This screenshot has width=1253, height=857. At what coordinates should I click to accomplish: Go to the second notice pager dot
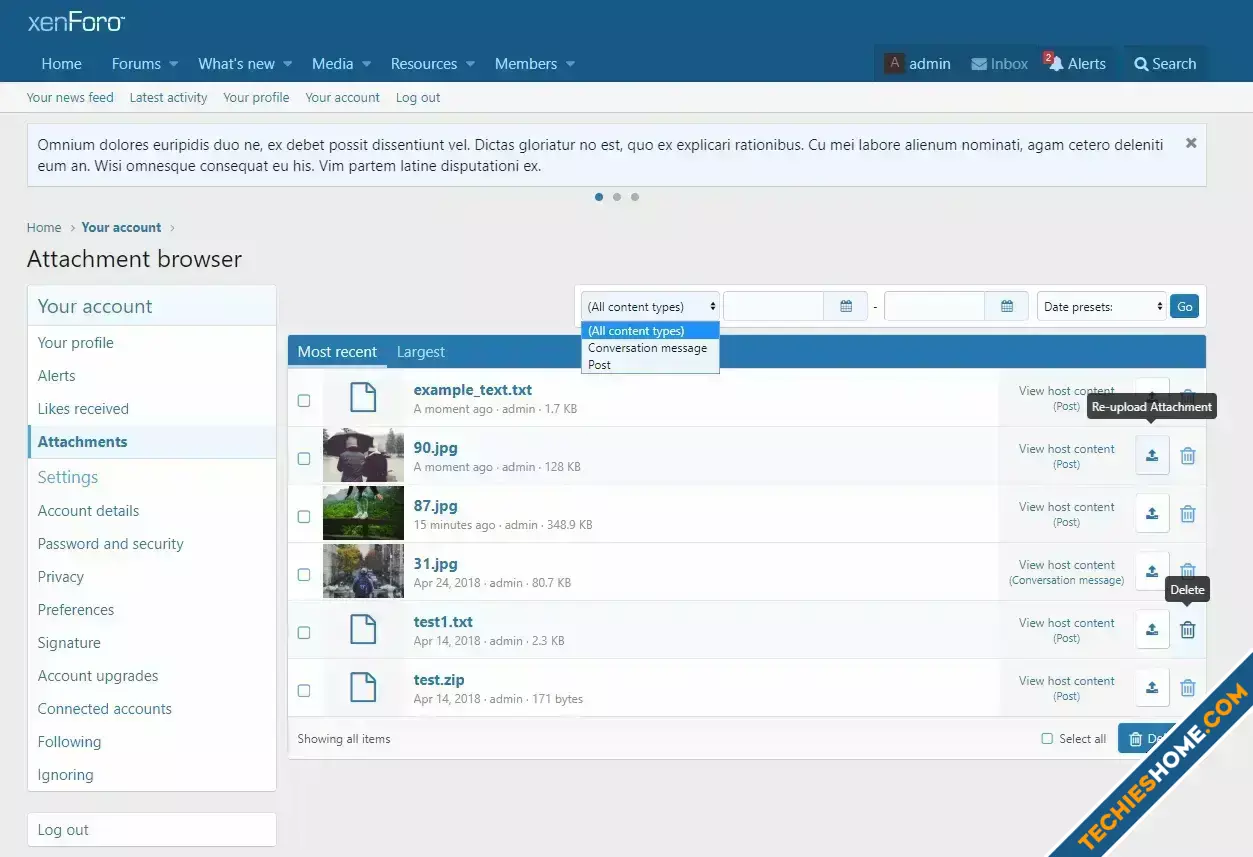617,197
